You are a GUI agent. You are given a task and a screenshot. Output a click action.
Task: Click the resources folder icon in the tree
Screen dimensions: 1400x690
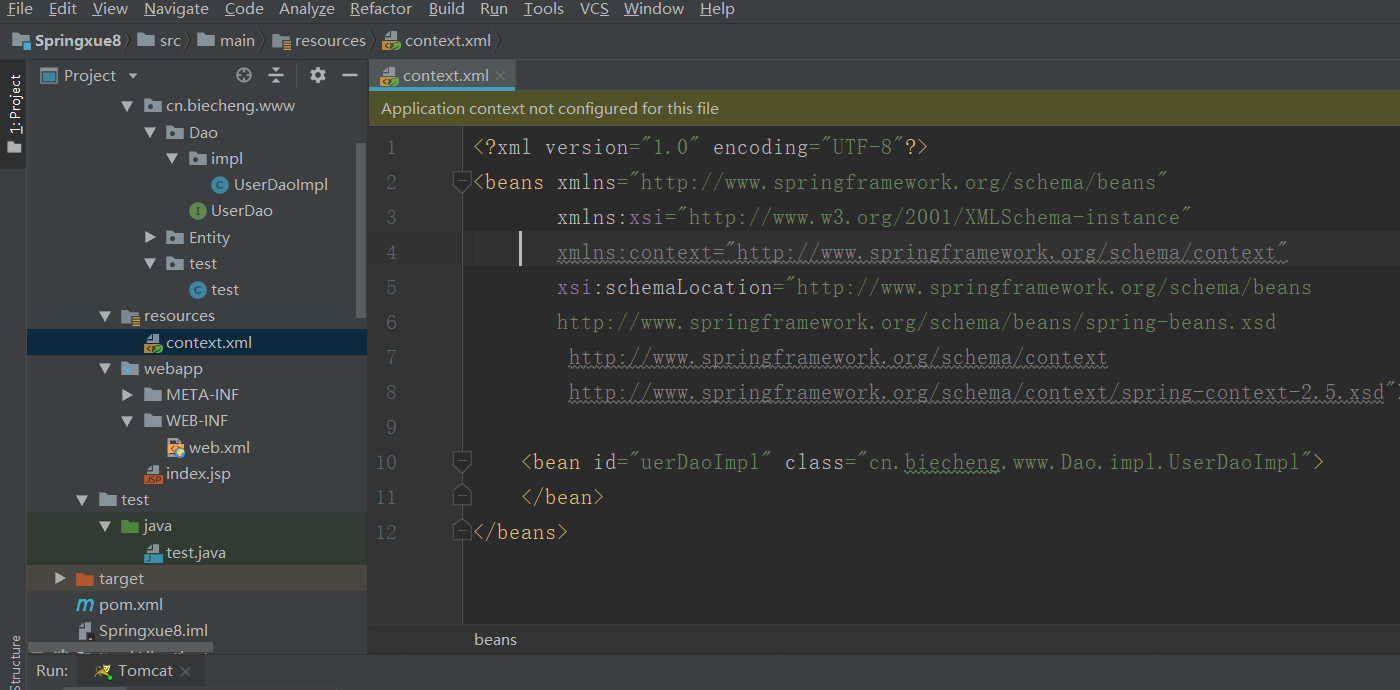[x=130, y=316]
